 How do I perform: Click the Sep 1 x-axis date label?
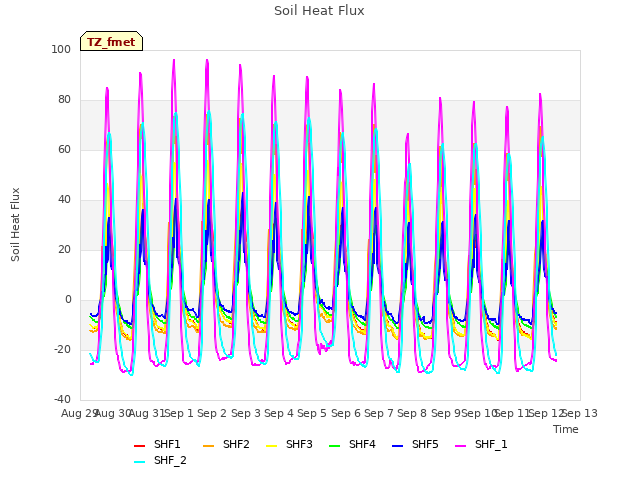[x=179, y=413]
